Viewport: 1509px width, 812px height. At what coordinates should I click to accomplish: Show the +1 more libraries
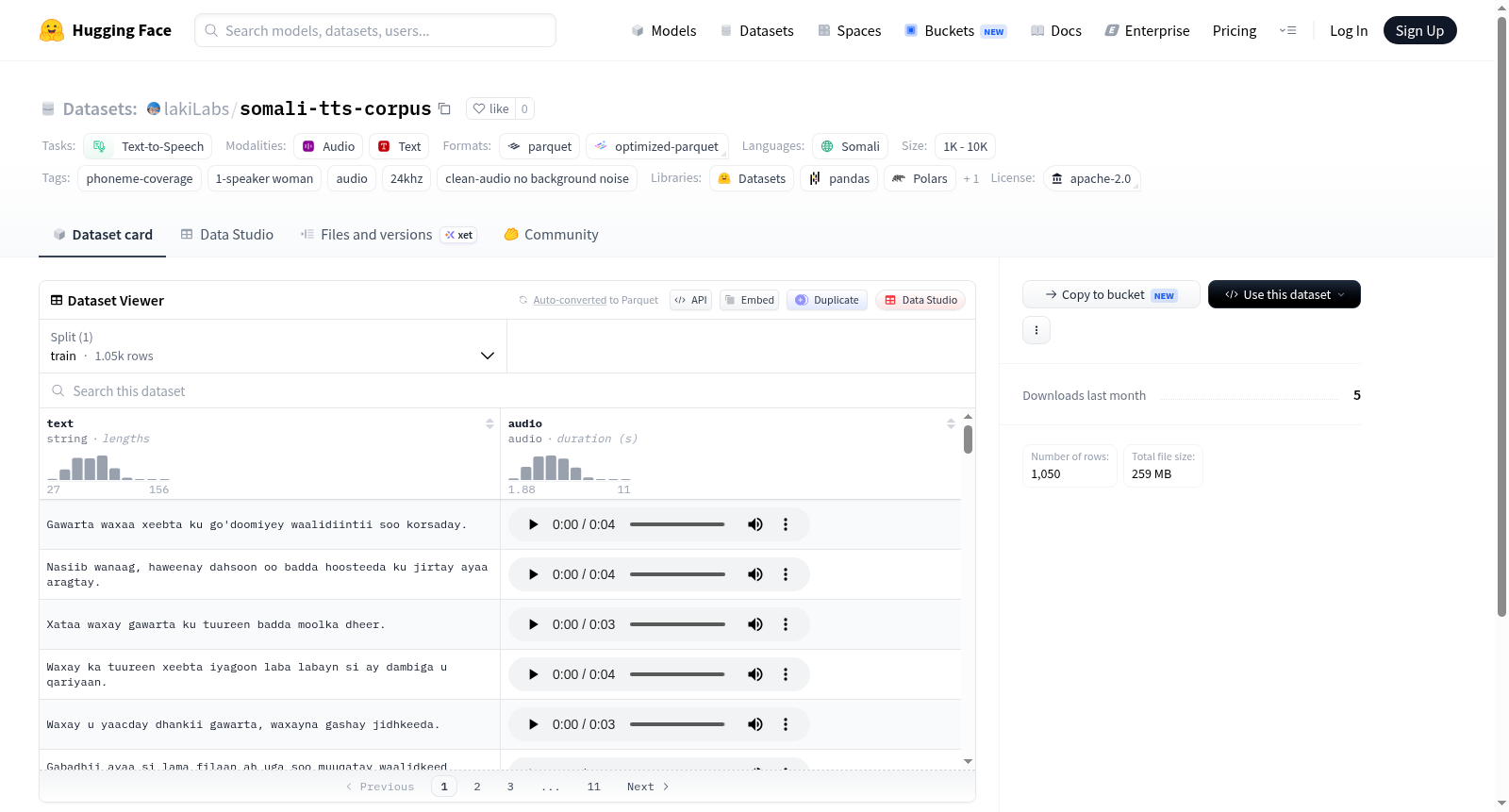point(971,179)
